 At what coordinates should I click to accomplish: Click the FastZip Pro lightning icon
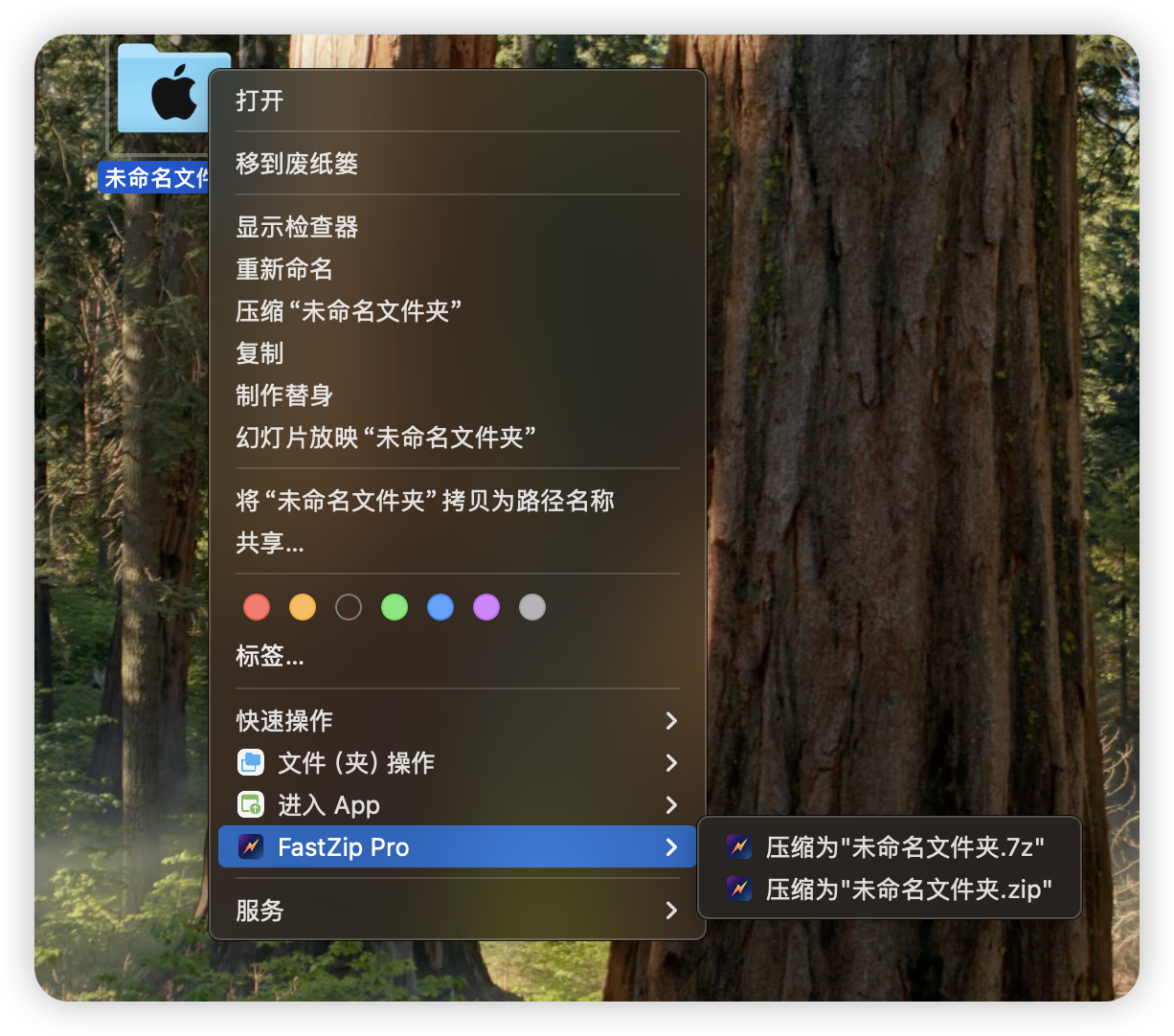tap(251, 847)
